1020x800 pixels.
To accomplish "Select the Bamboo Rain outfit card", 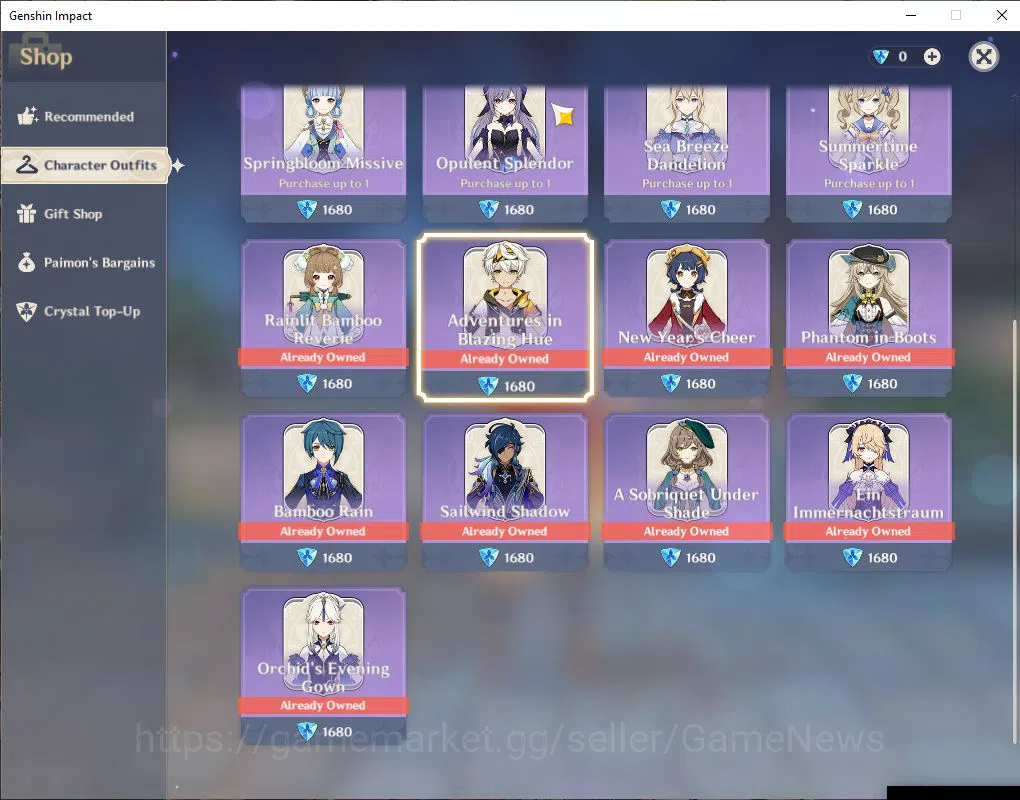I will pos(323,492).
